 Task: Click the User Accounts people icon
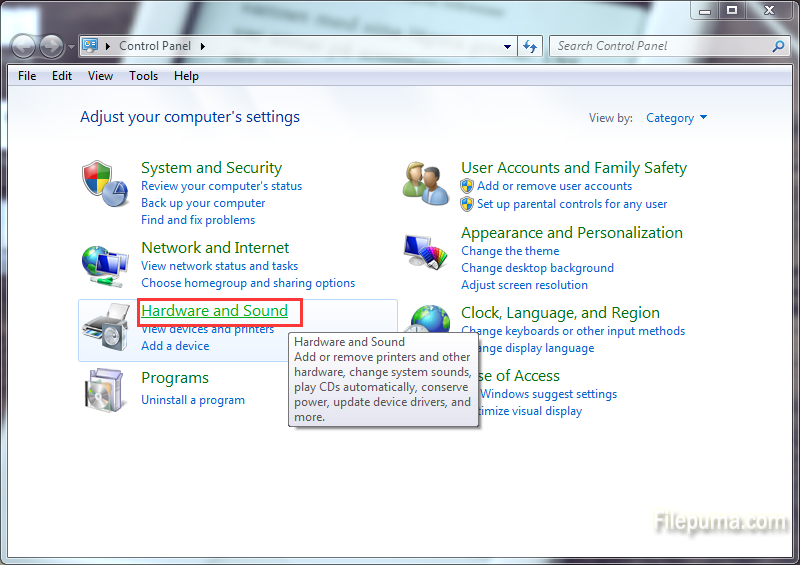coord(426,183)
